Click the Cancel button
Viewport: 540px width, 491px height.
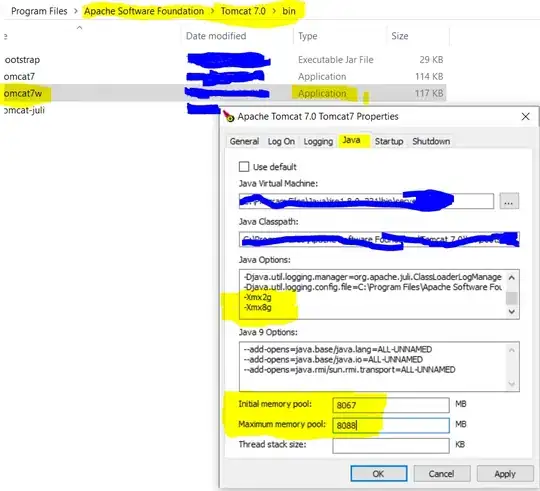[442, 474]
